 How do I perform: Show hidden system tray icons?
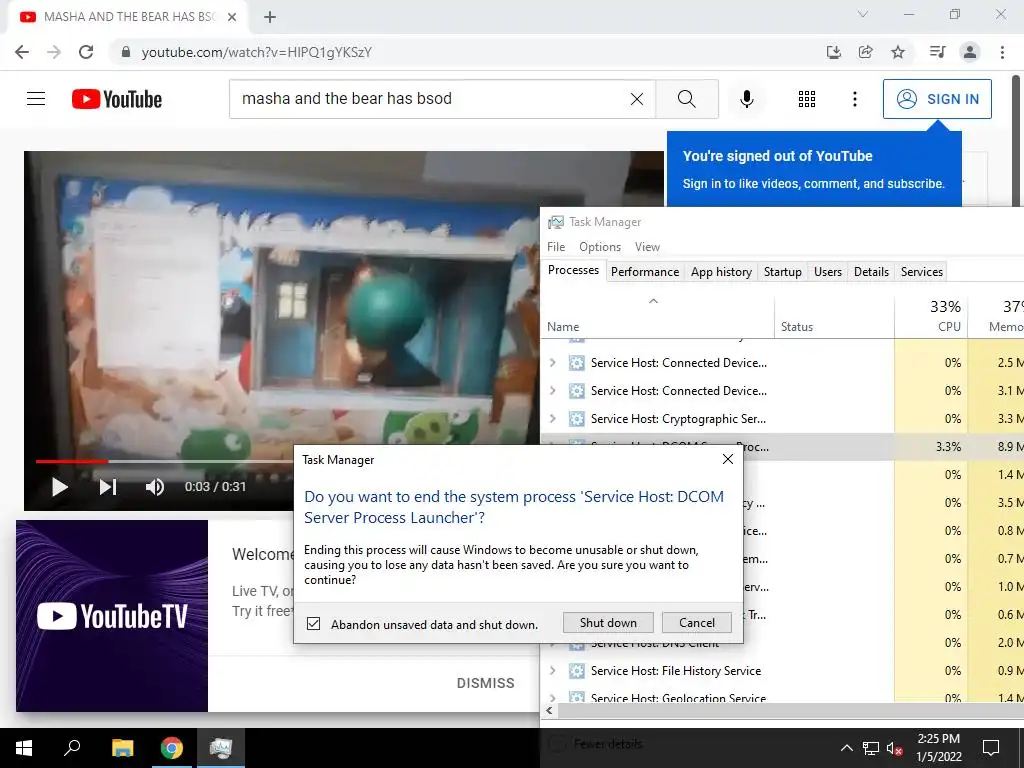pos(846,748)
